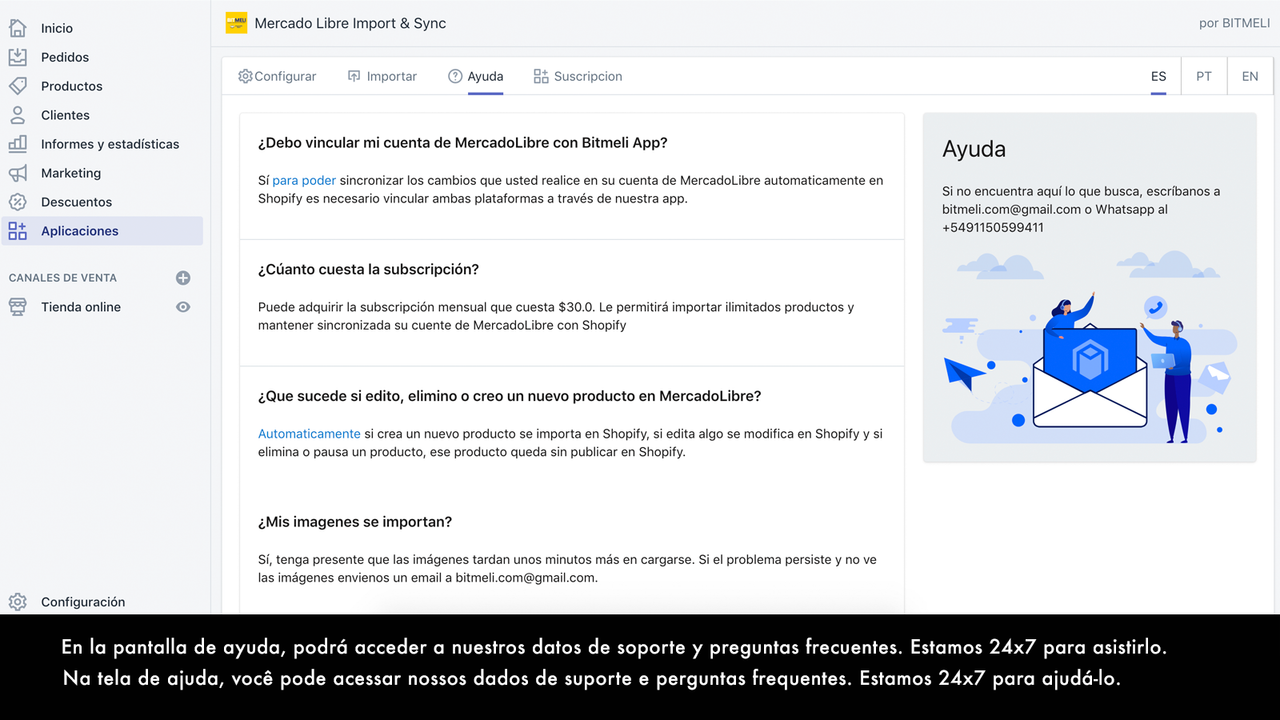Switch language to PT
The height and width of the screenshot is (720, 1280).
point(1204,76)
